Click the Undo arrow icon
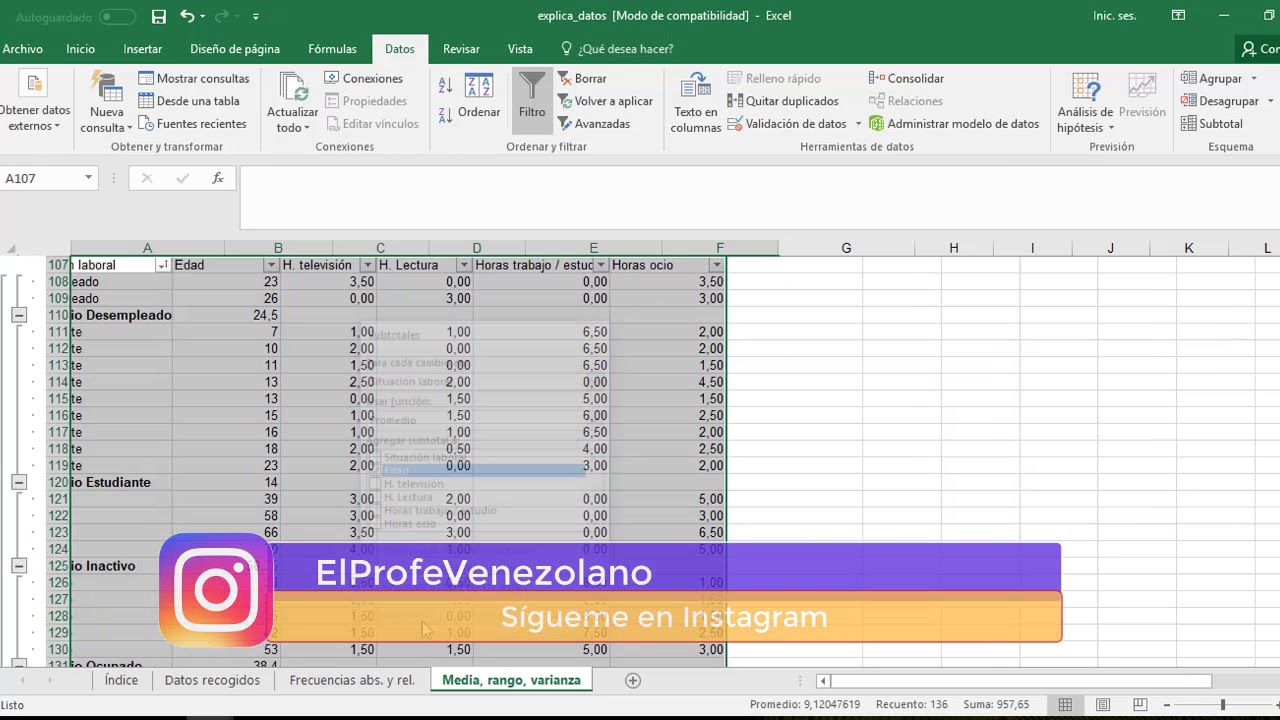 coord(187,16)
